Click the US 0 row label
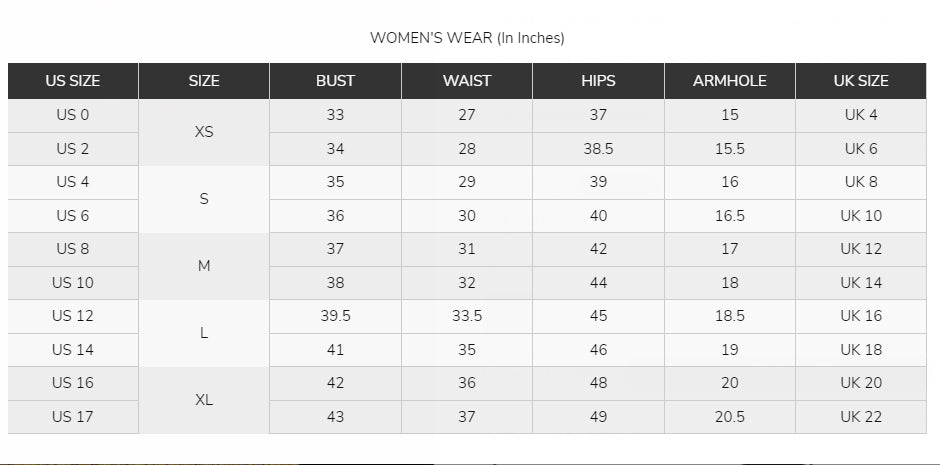 pyautogui.click(x=73, y=115)
